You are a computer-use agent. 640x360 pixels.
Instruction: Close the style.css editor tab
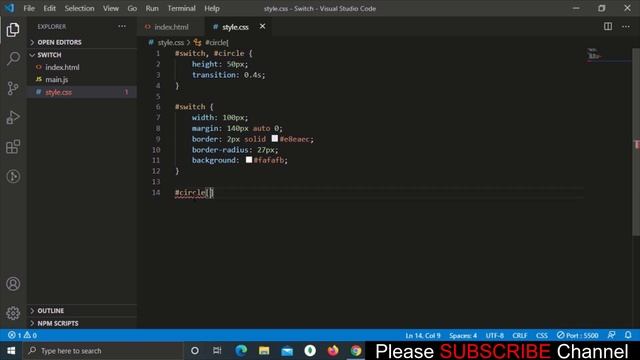[262, 27]
